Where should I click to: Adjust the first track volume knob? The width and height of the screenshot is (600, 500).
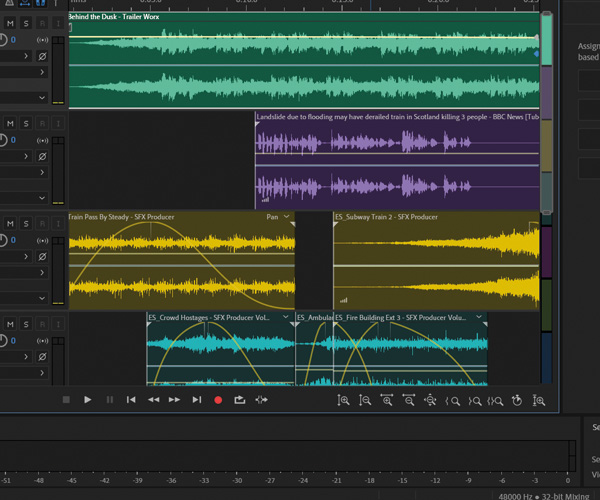click(x=3, y=40)
